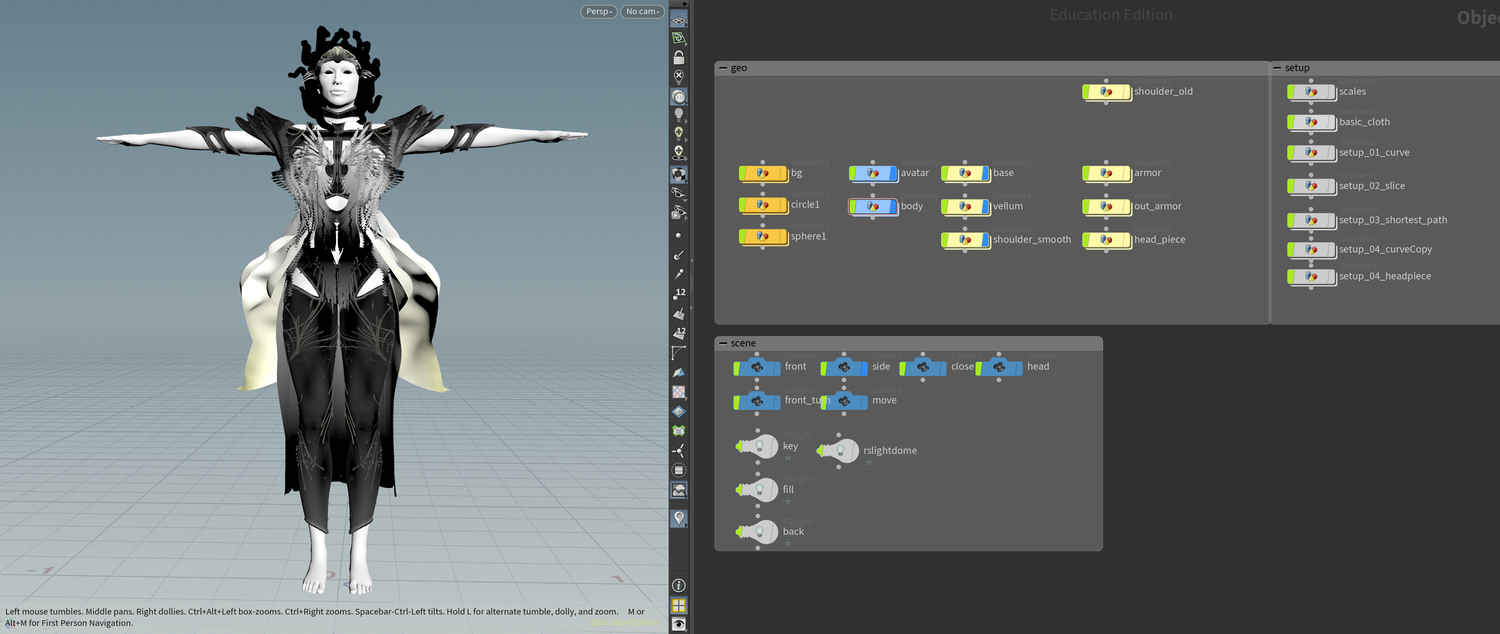
Task: Toggle display flag on the body node
Action: (892, 207)
